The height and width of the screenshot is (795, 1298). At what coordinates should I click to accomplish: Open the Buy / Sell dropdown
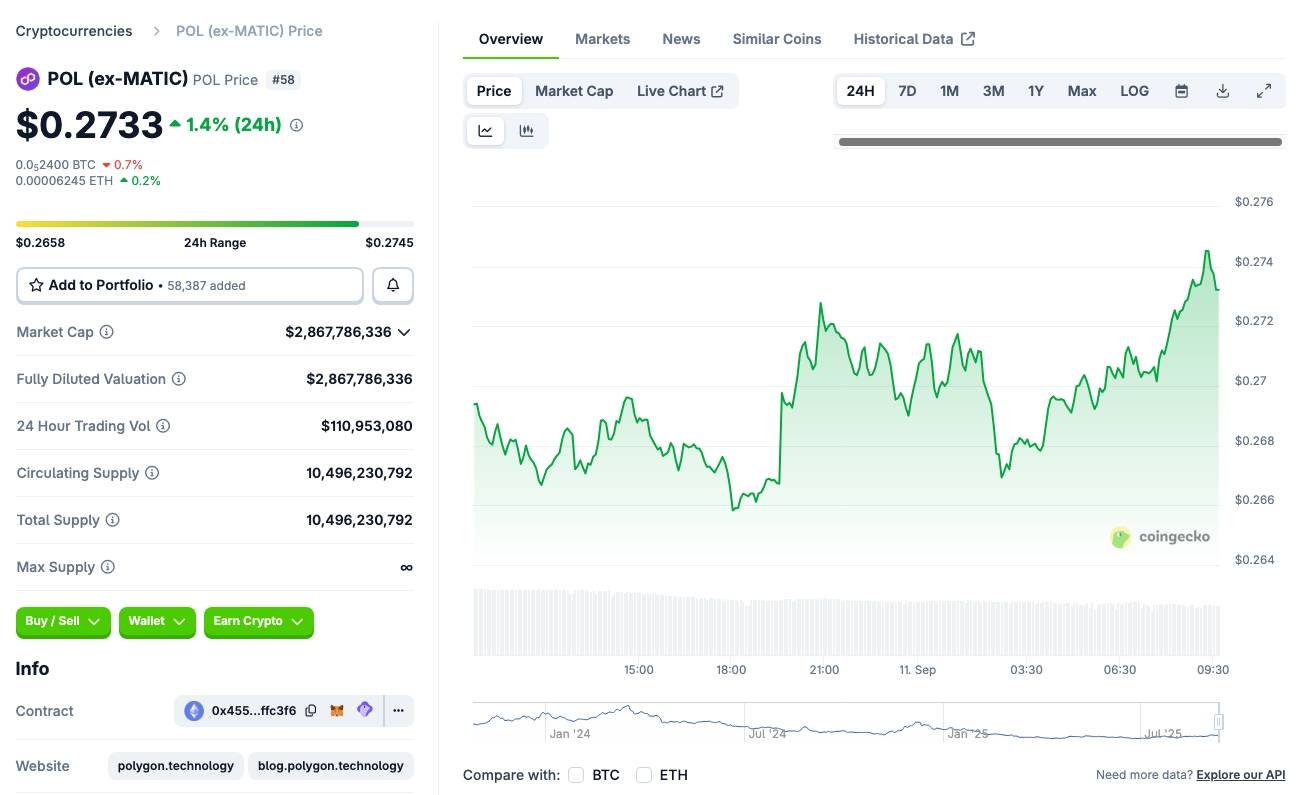(x=63, y=622)
